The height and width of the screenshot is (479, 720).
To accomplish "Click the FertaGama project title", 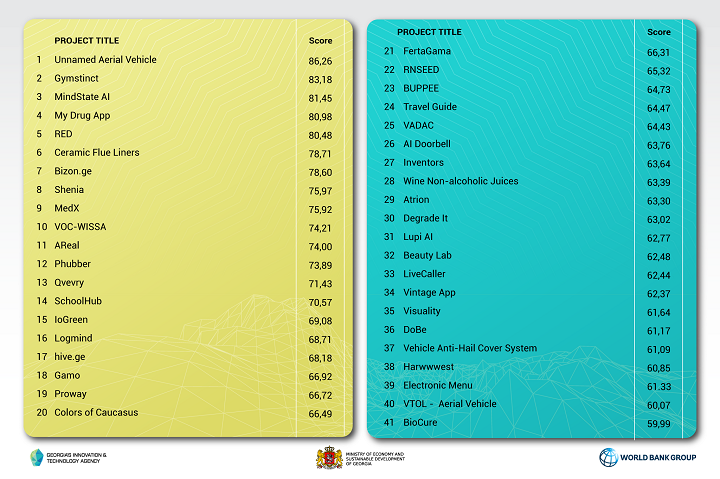I will [x=427, y=51].
